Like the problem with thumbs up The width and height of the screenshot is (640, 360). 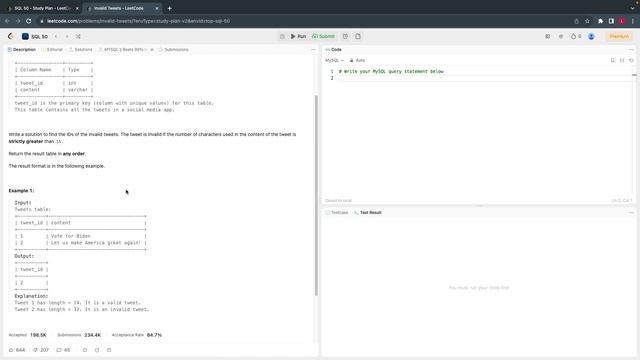click(x=17, y=350)
